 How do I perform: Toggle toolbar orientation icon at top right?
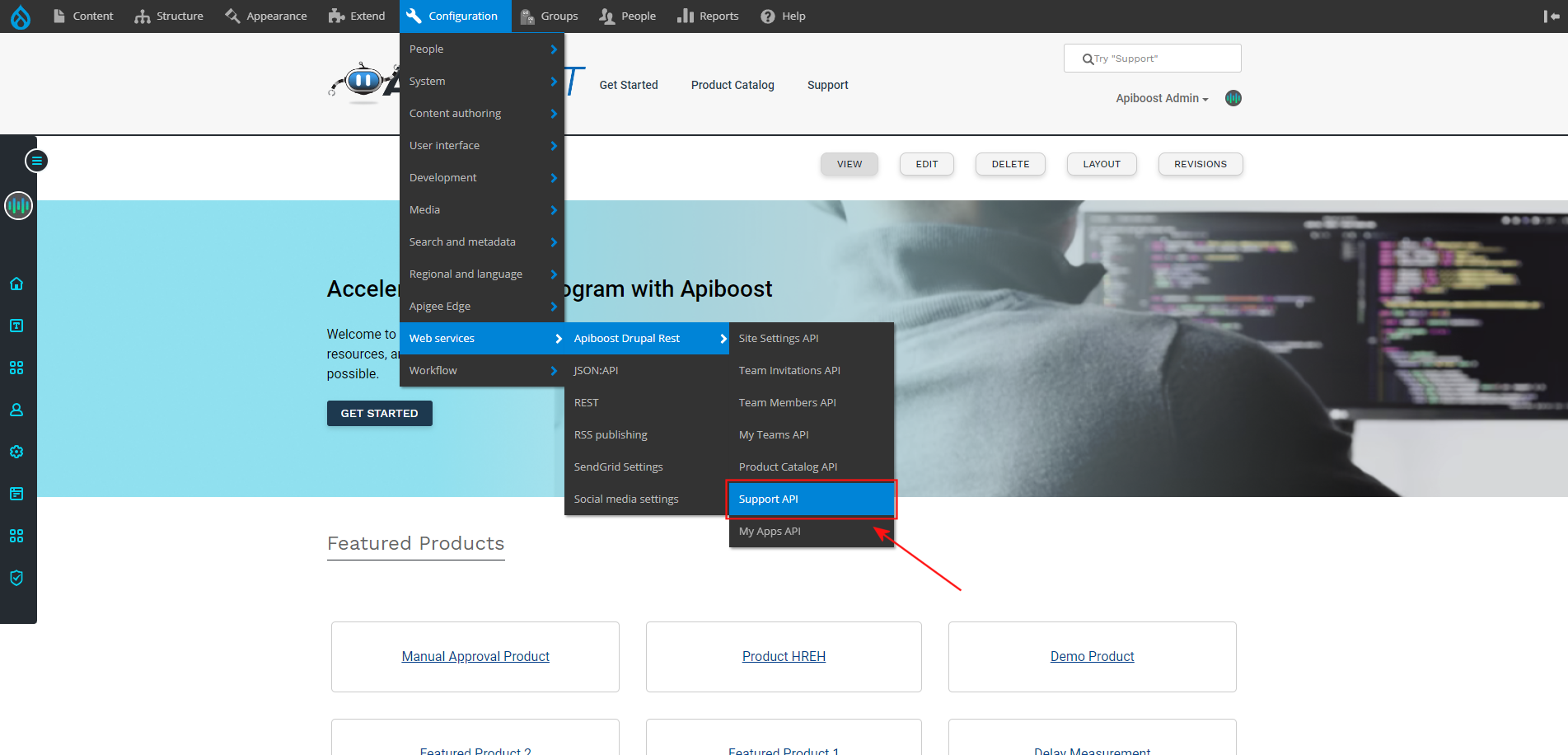1552,16
